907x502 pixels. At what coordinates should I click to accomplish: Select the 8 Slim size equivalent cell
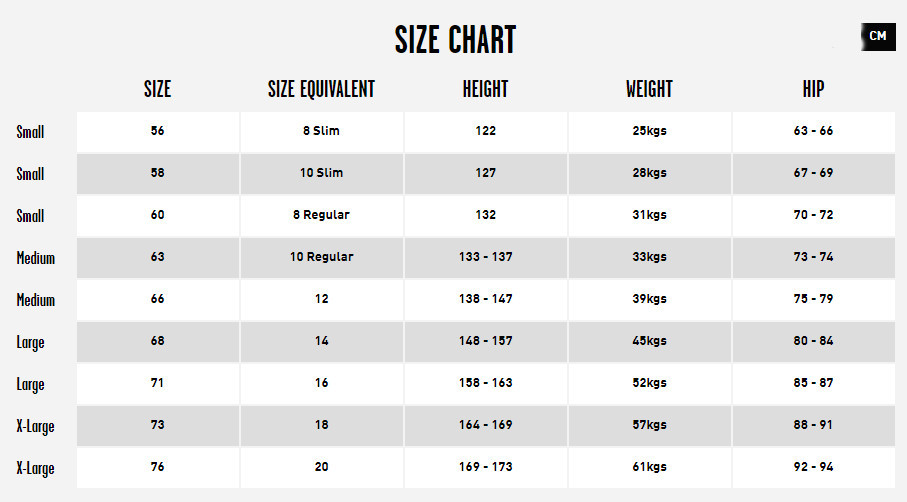pyautogui.click(x=321, y=131)
